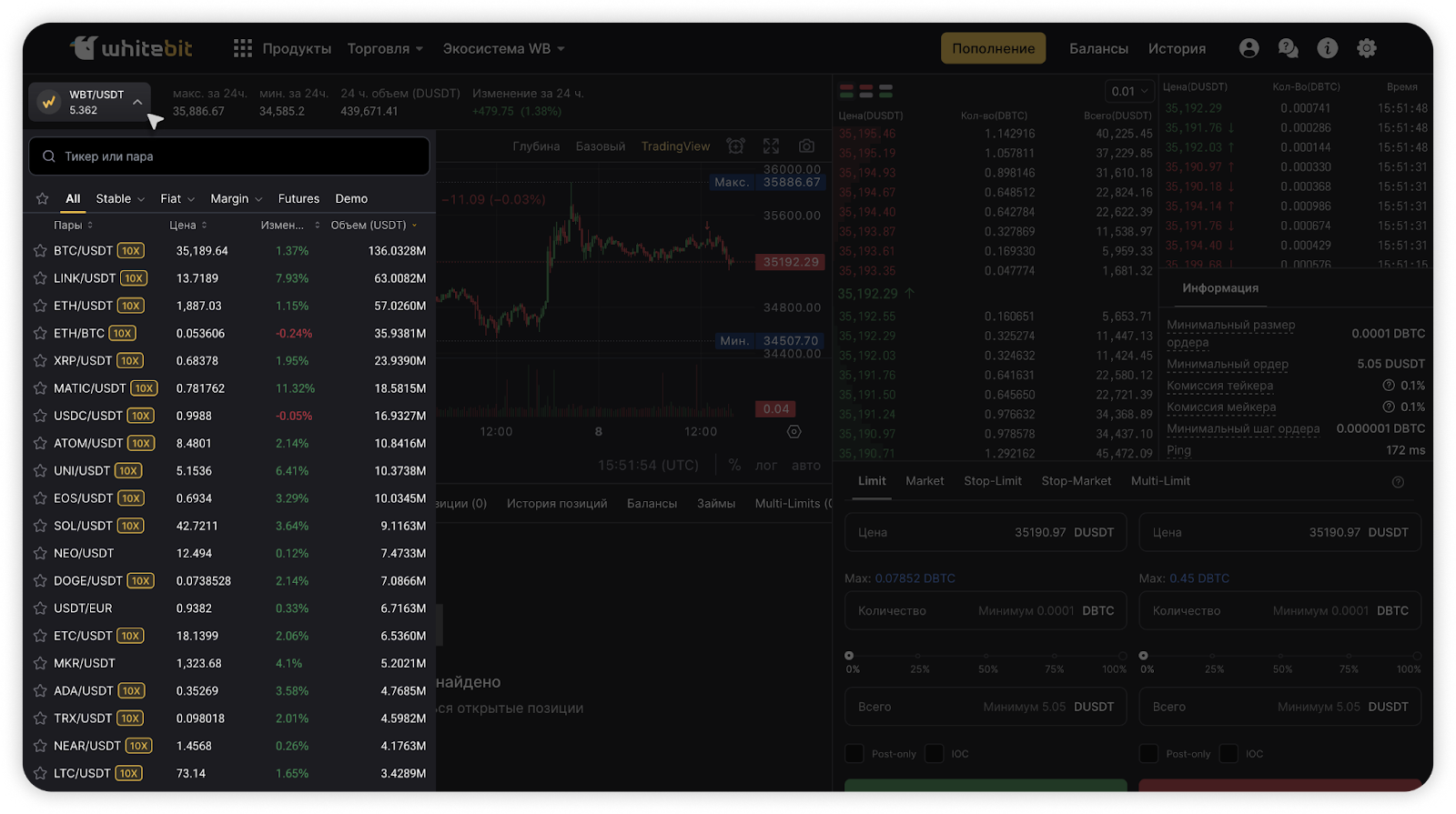Expand the Stable filter dropdown
This screenshot has width=1456, height=814.
tap(120, 199)
